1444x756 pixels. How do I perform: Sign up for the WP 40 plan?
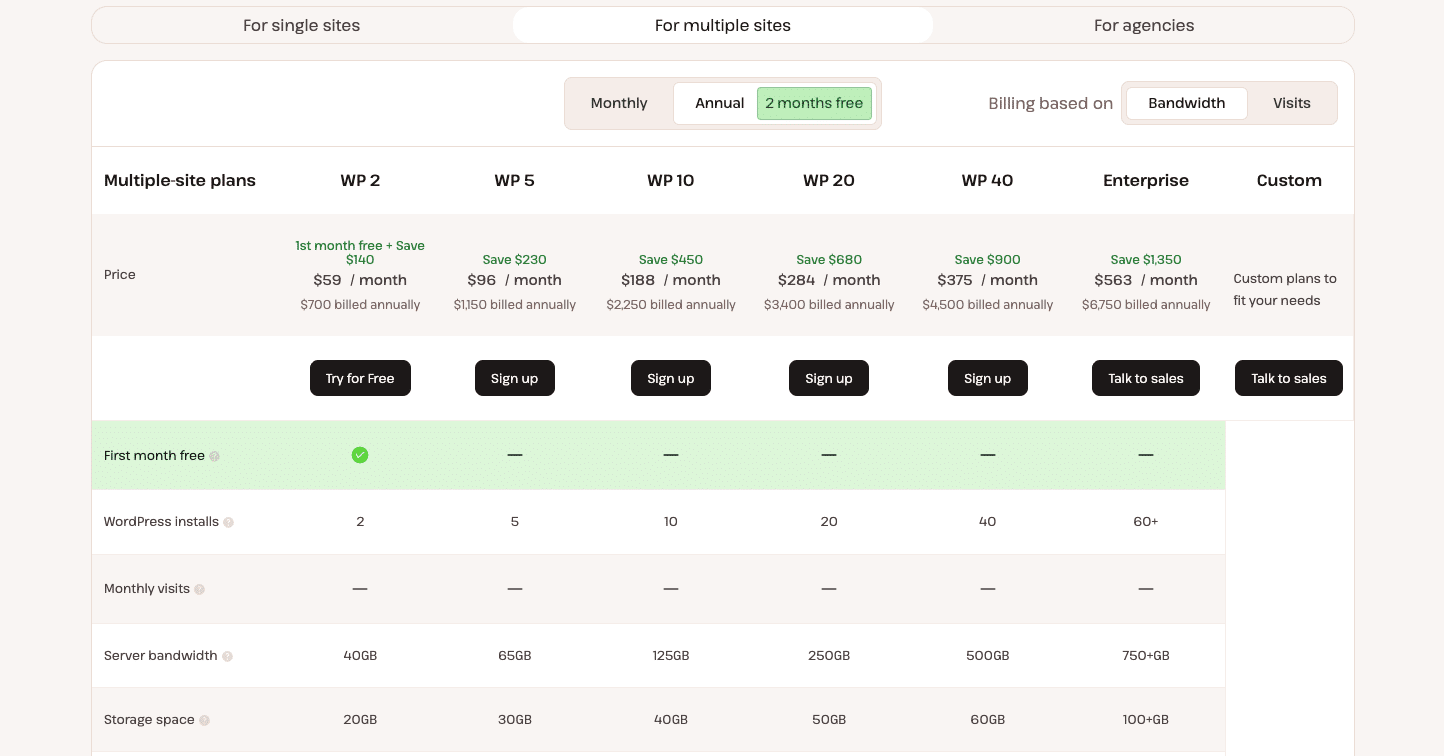tap(988, 378)
